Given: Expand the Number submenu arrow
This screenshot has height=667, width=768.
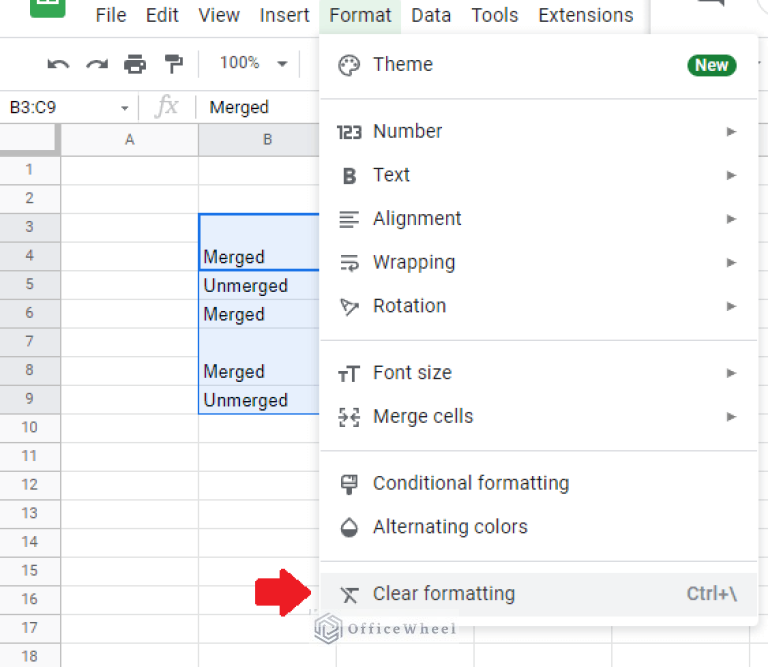Looking at the screenshot, I should click(x=731, y=131).
